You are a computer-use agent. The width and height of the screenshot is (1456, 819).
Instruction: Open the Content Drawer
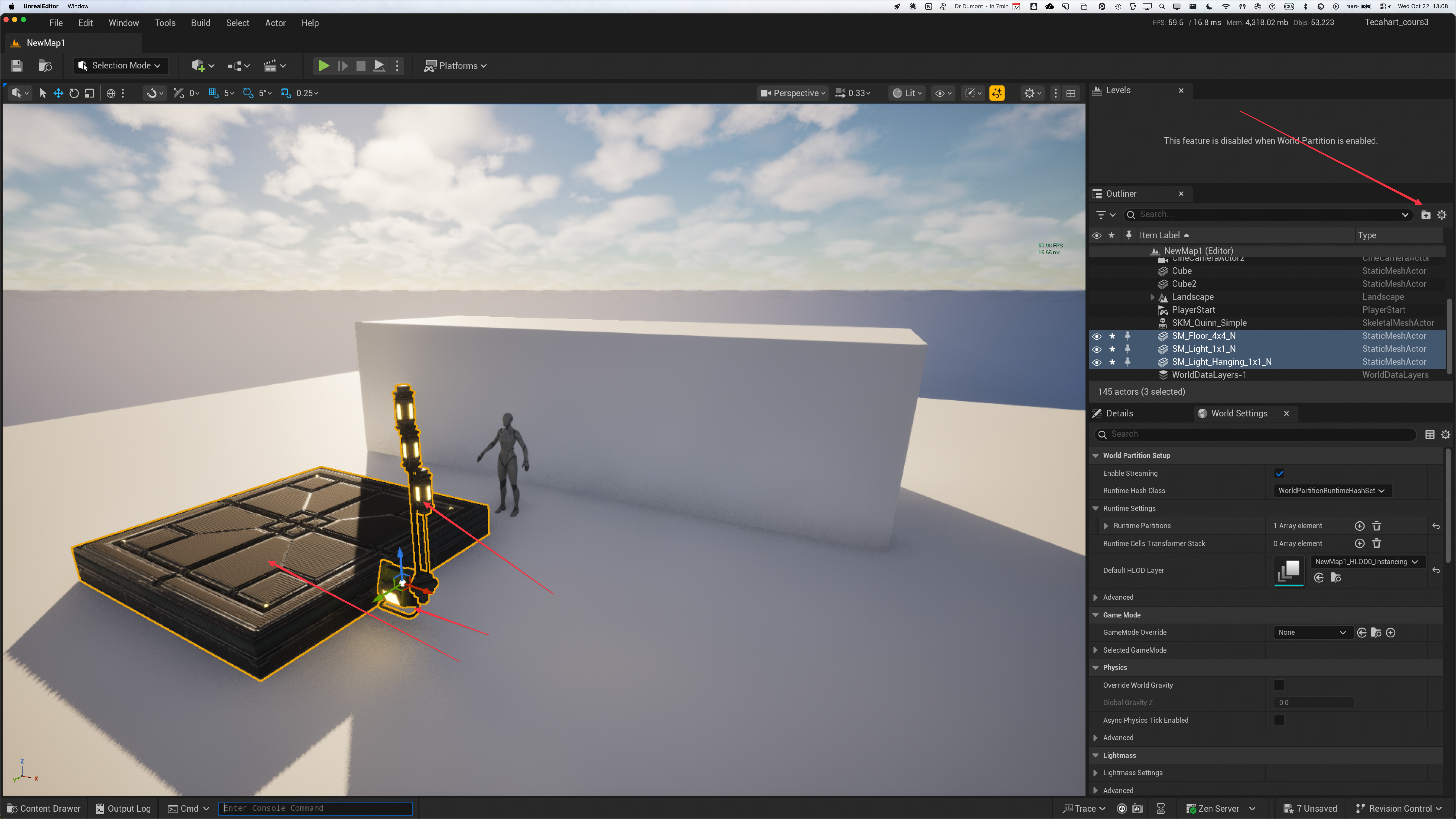(x=44, y=809)
